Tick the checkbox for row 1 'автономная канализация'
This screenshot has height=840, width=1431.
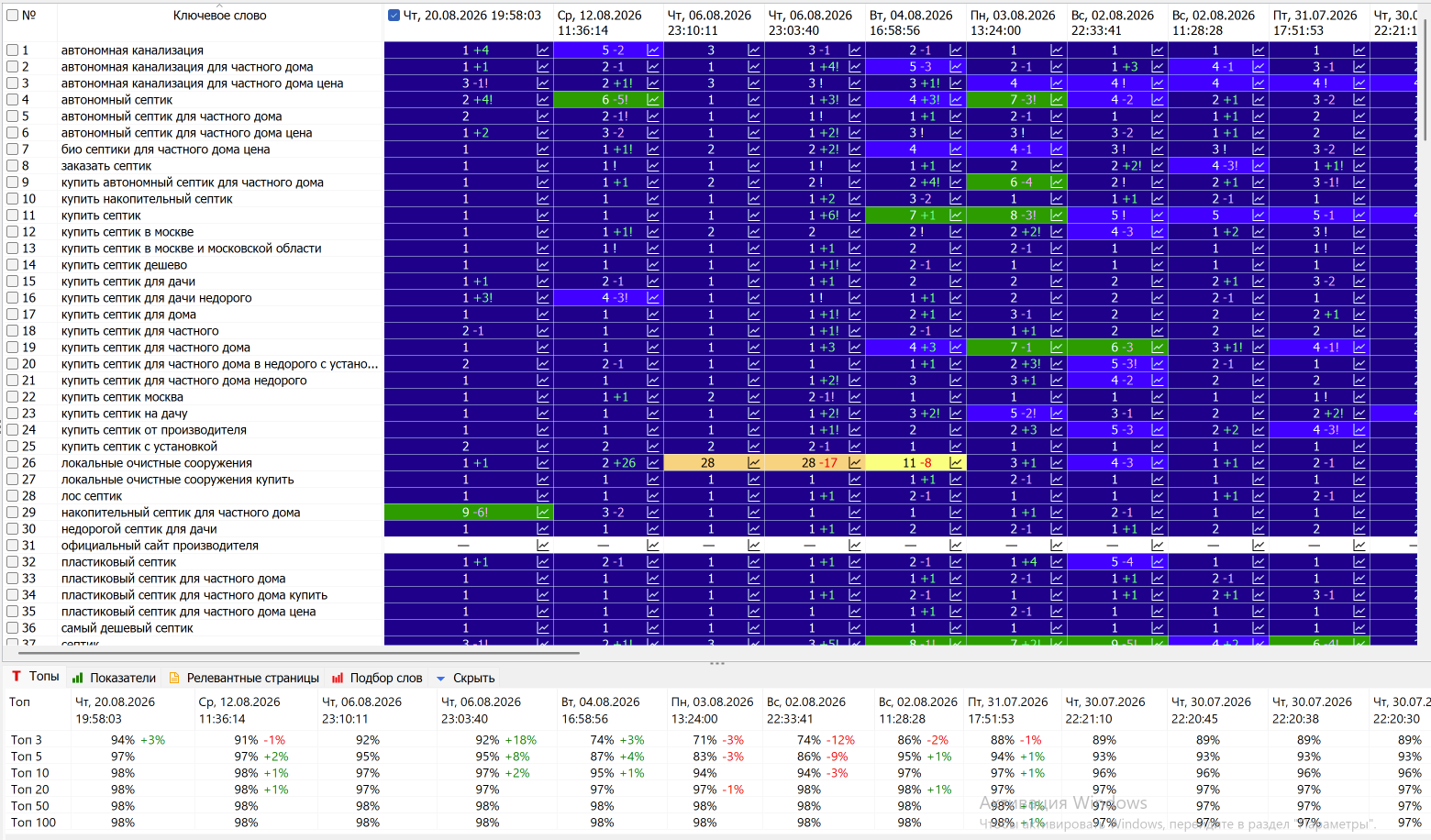[x=13, y=50]
